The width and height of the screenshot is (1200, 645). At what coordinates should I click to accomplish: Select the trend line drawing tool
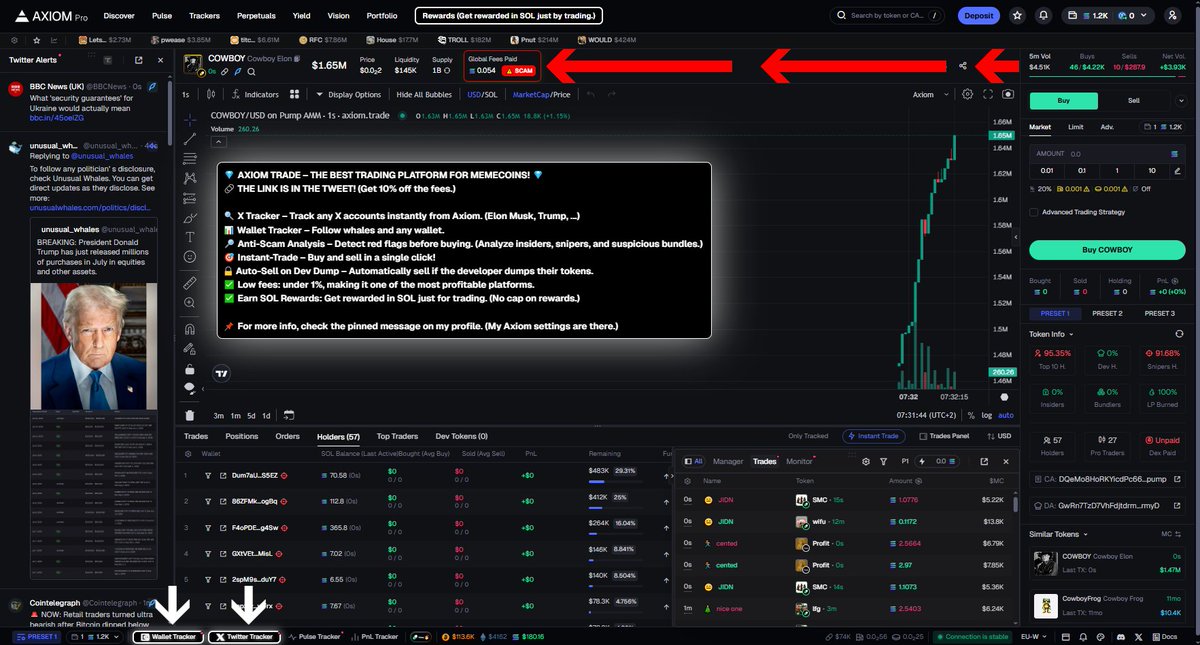tap(190, 138)
